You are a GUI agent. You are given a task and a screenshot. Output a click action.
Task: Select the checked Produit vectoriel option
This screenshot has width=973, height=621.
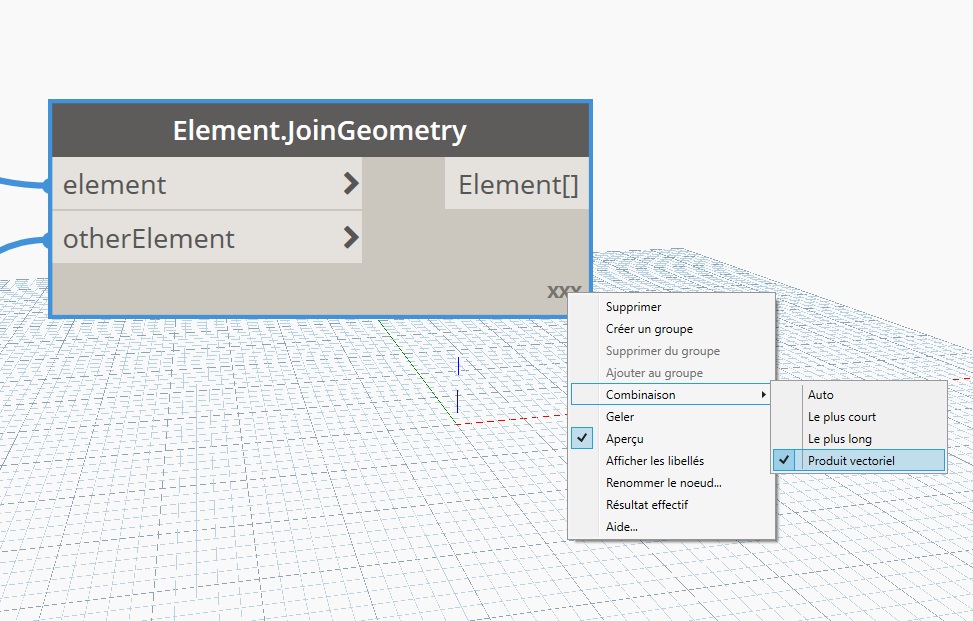pyautogui.click(x=851, y=461)
